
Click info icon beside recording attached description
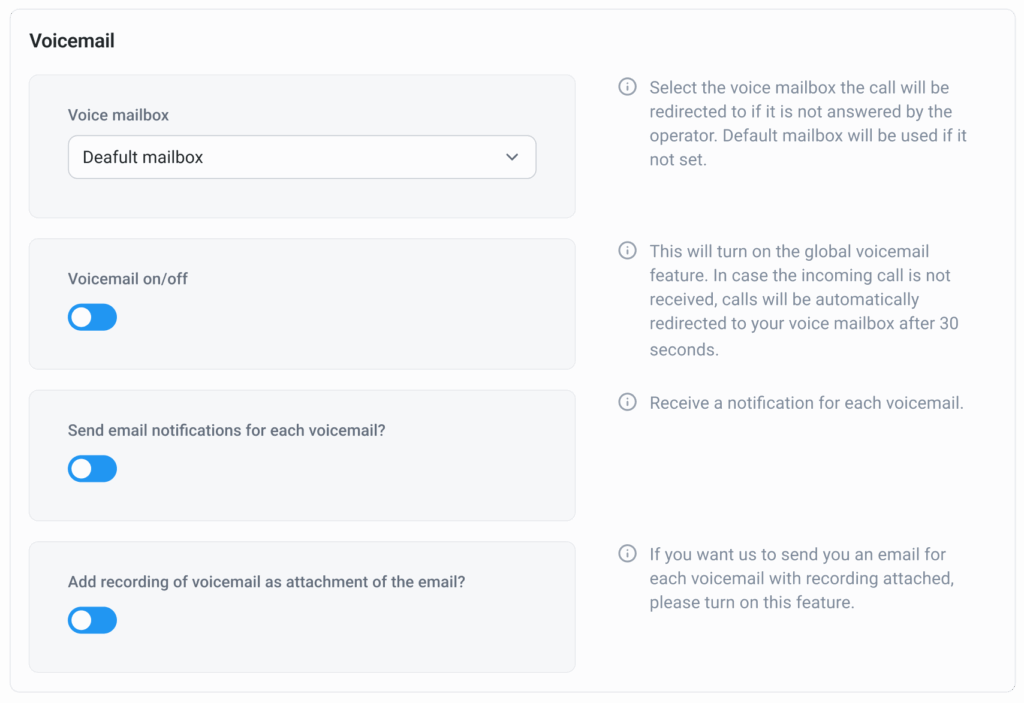tap(627, 553)
